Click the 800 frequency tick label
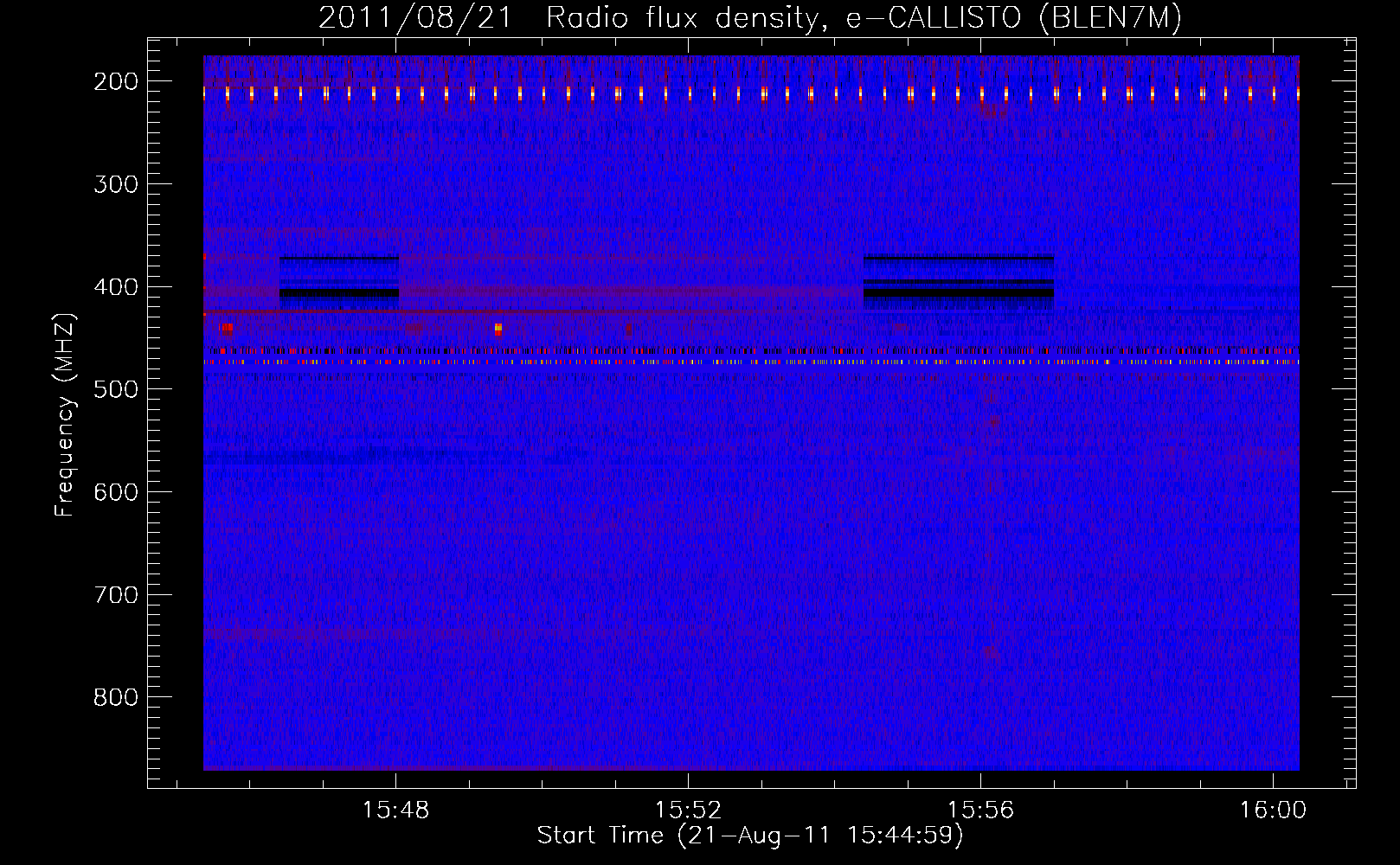 [116, 697]
